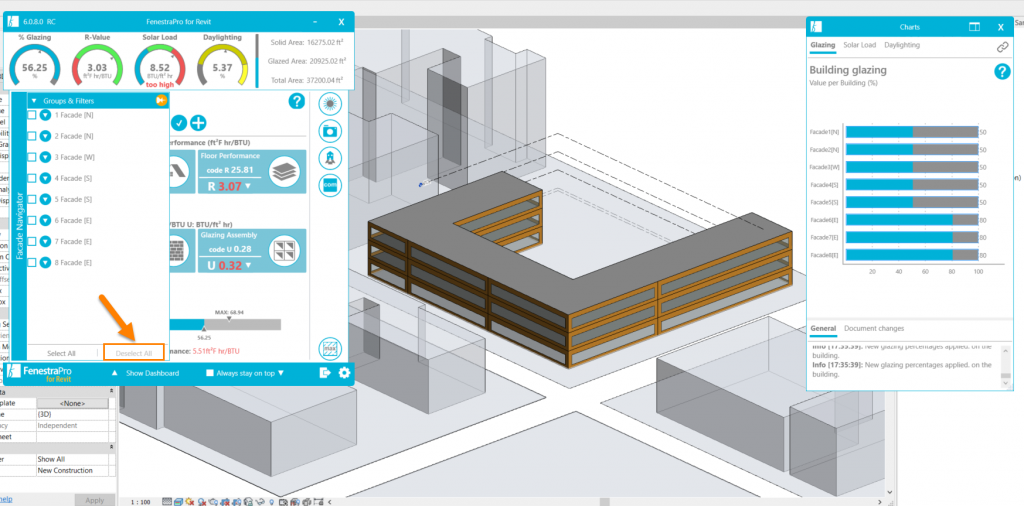Click Temporary Hide/Isolate glasses icon
This screenshot has height=506, width=1024.
pos(261,501)
